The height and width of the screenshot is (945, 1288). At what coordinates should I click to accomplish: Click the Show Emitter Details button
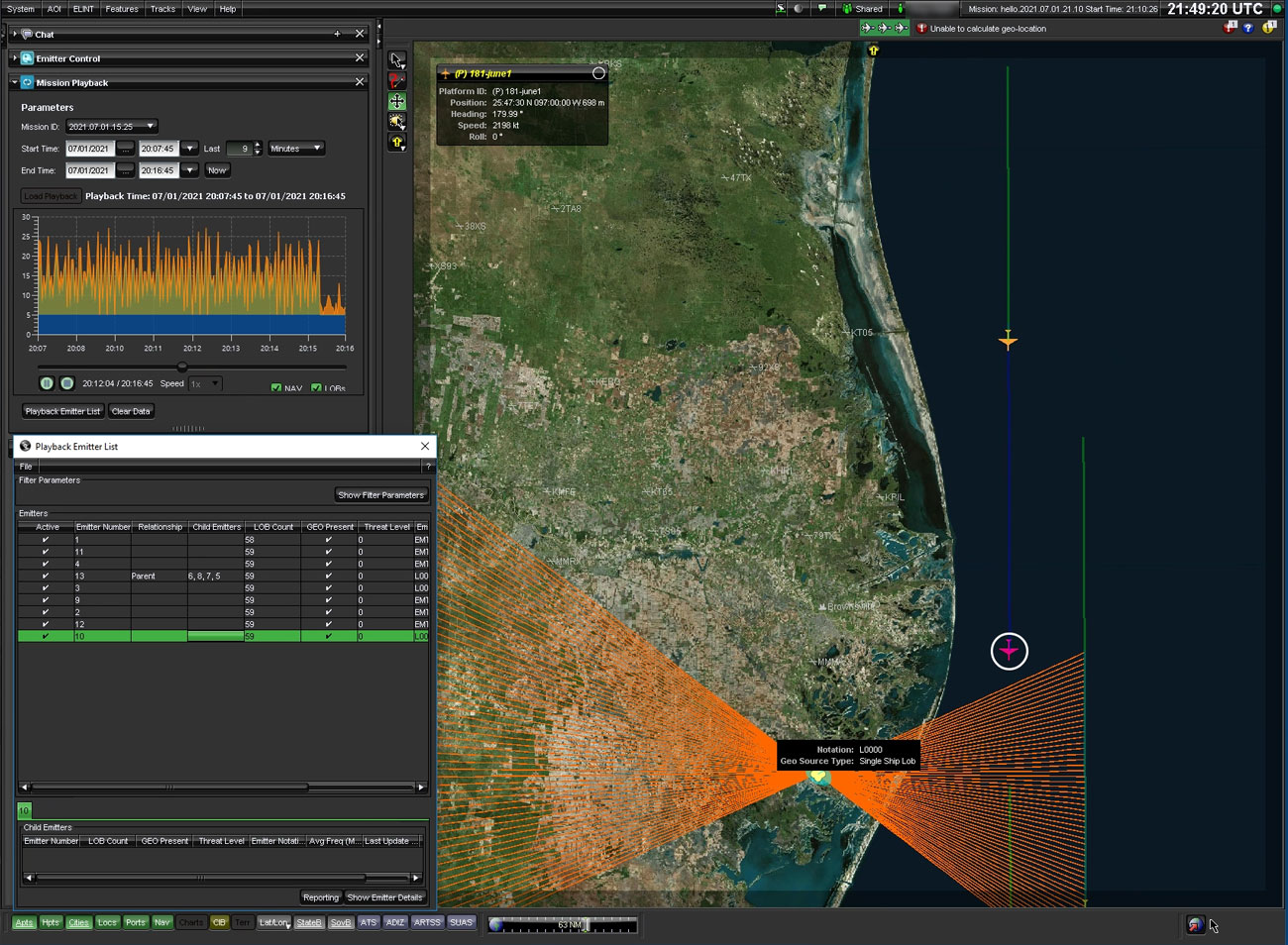[x=384, y=897]
